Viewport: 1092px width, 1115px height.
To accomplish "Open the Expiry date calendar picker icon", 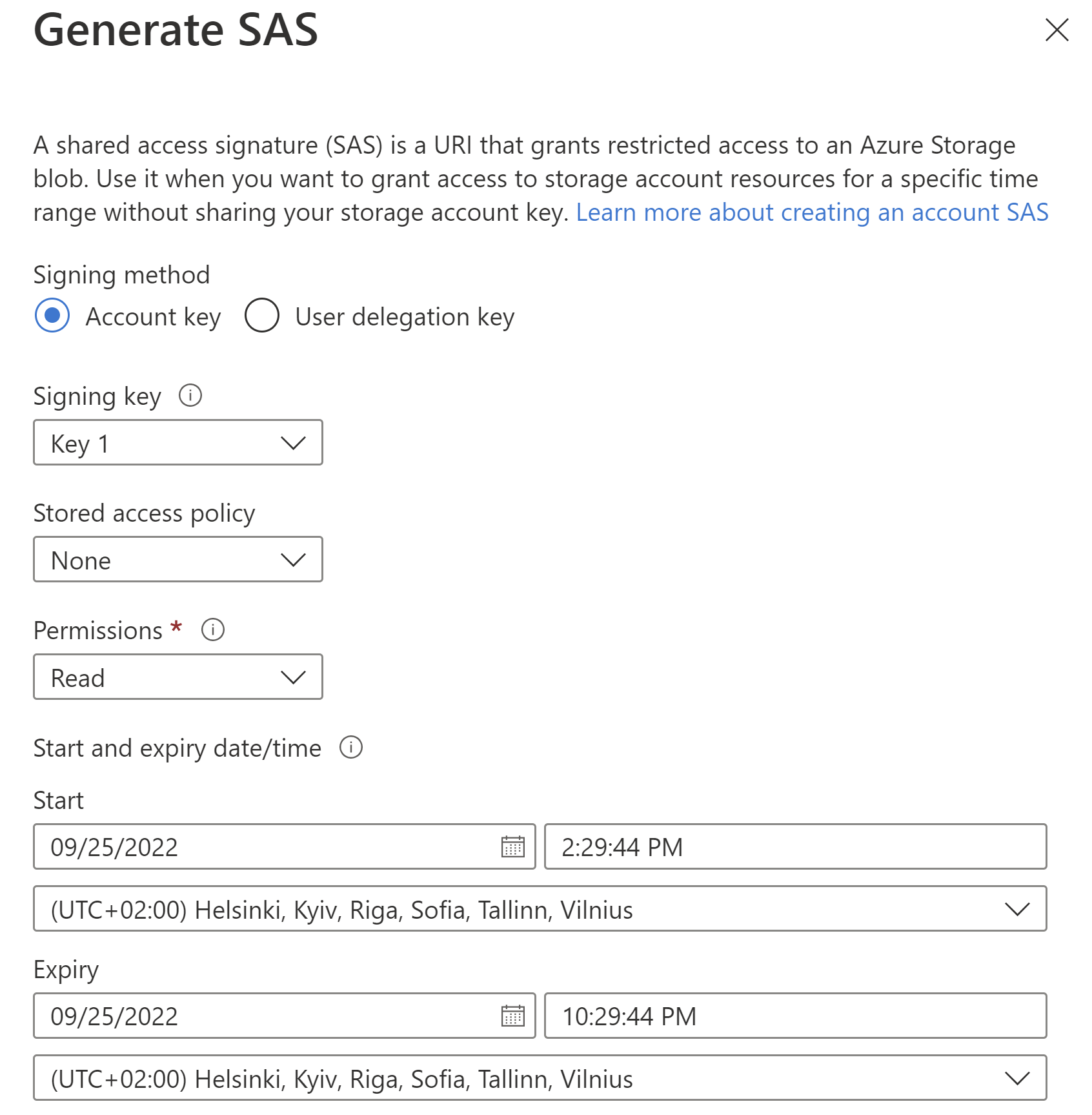I will (513, 1016).
